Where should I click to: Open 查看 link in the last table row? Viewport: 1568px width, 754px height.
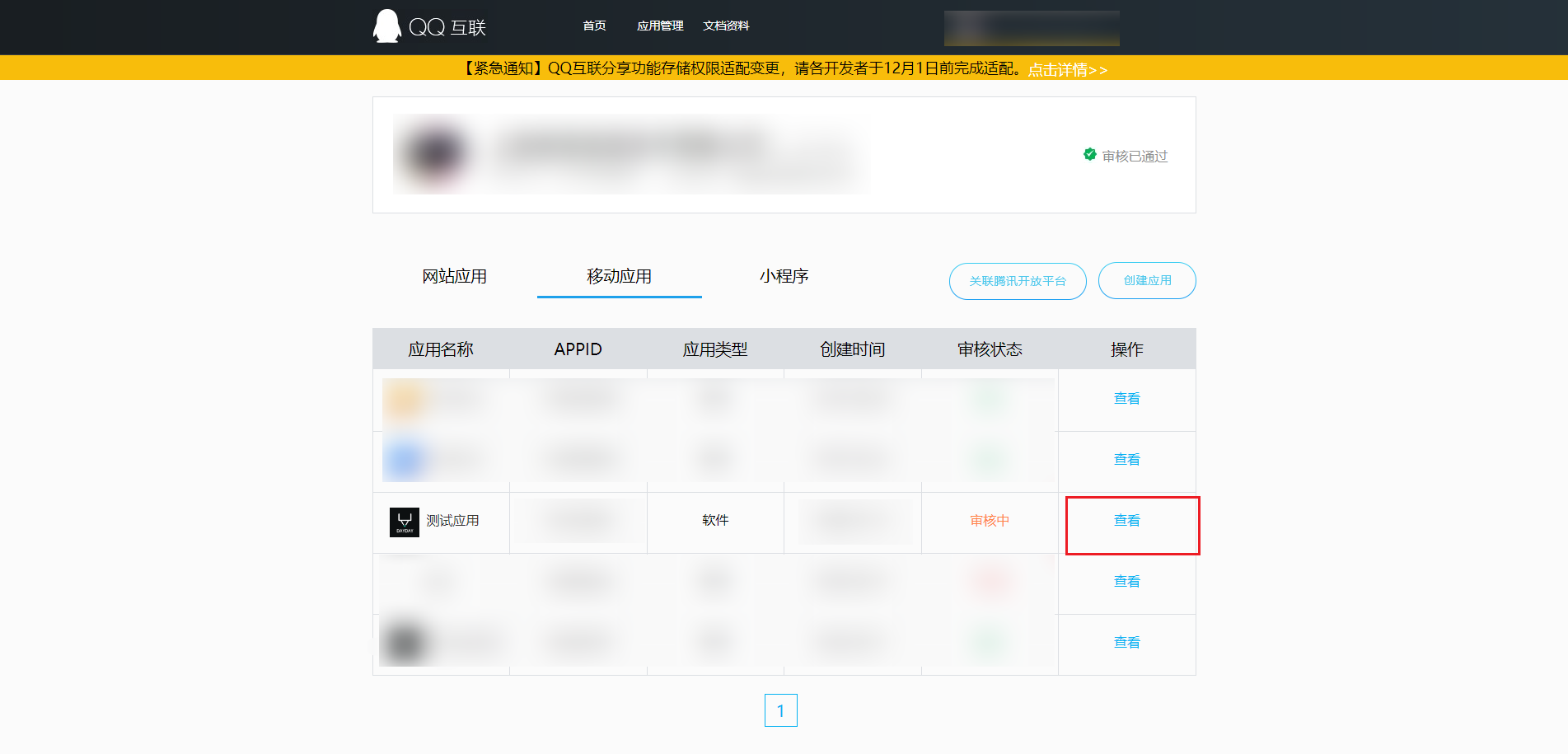(x=1127, y=643)
